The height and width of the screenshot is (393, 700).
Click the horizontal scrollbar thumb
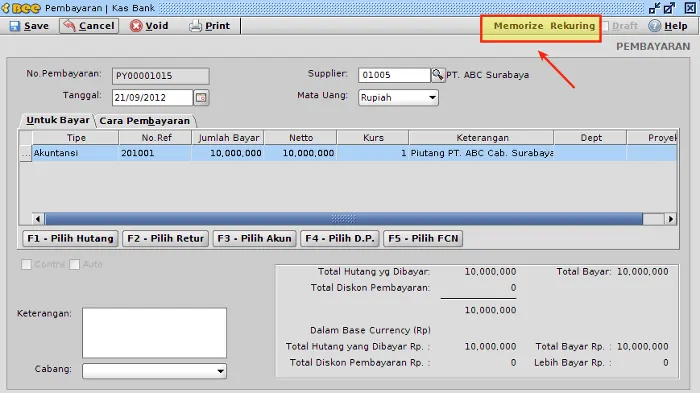click(x=343, y=219)
